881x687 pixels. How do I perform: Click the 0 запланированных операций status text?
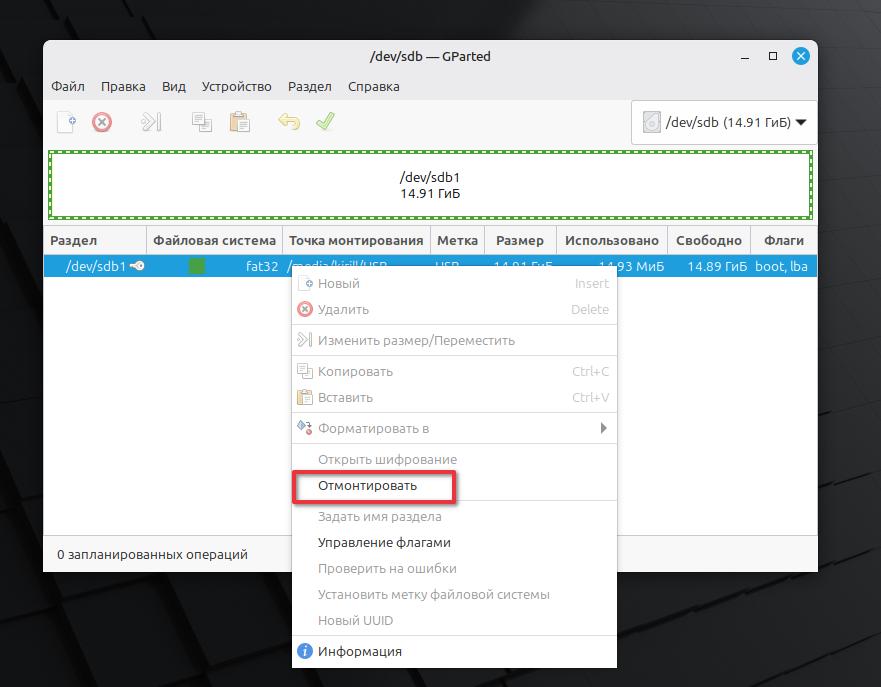[x=152, y=554]
